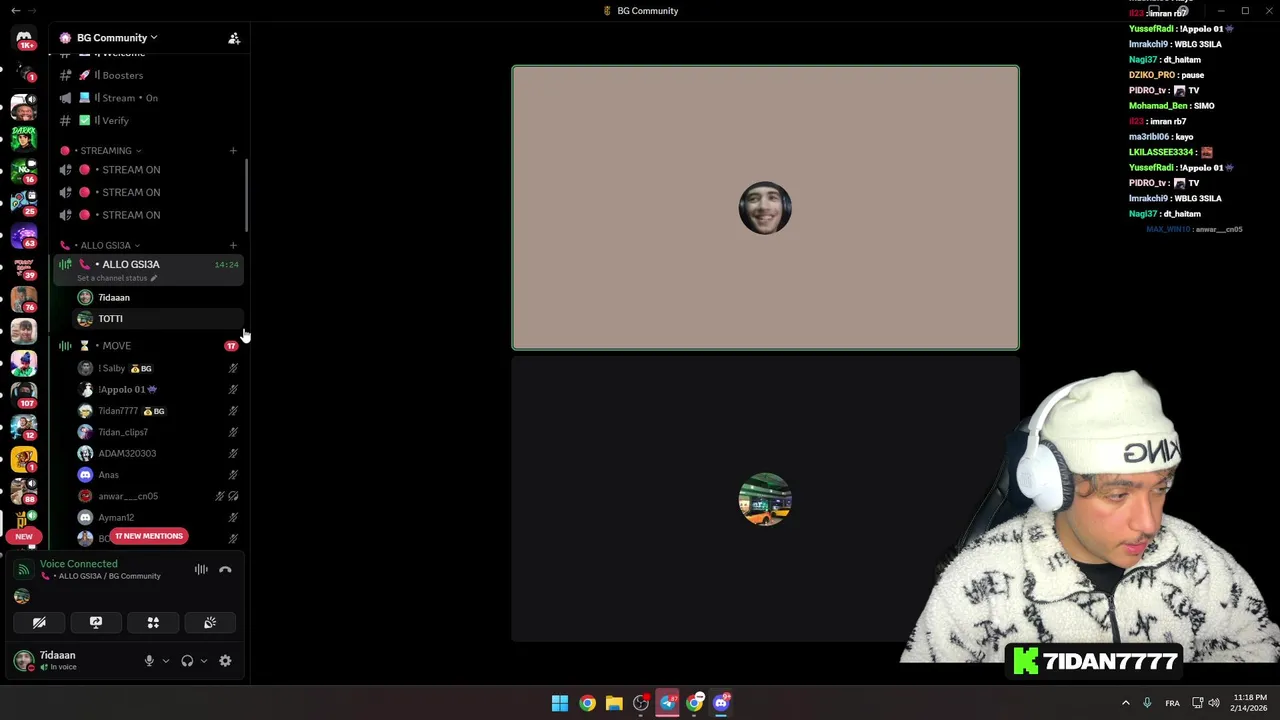The height and width of the screenshot is (720, 1280).
Task: Click user ADAM320303 in MOVE channel
Action: coord(158,453)
